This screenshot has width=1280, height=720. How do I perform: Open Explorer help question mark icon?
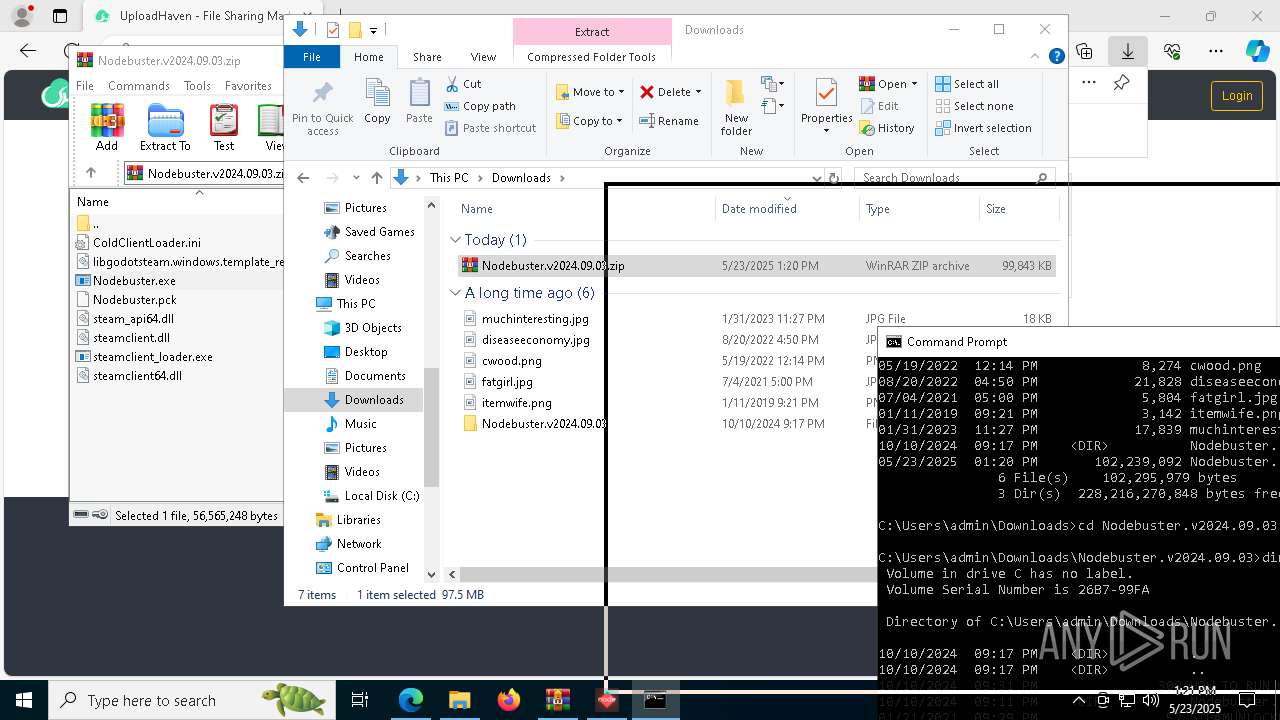point(1056,57)
